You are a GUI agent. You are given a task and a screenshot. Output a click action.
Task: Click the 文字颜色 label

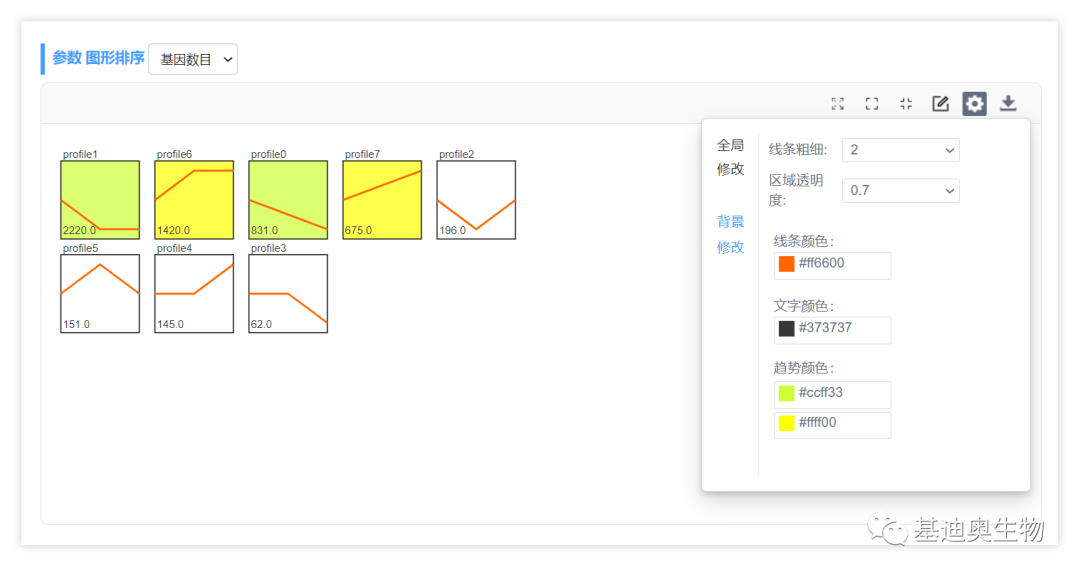pos(803,306)
